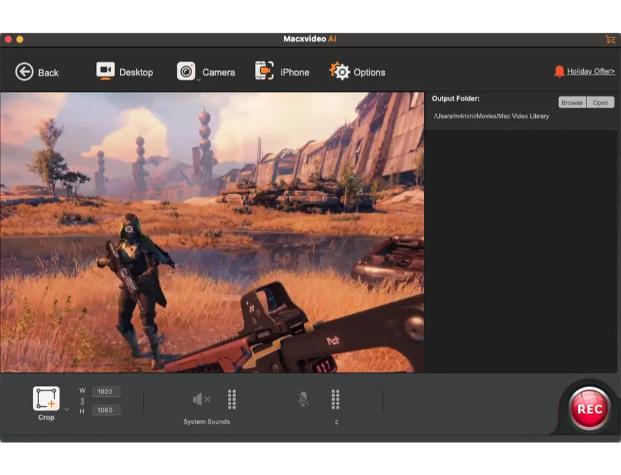The image size is (621, 475).
Task: Open the output folder with Open button
Action: click(600, 103)
